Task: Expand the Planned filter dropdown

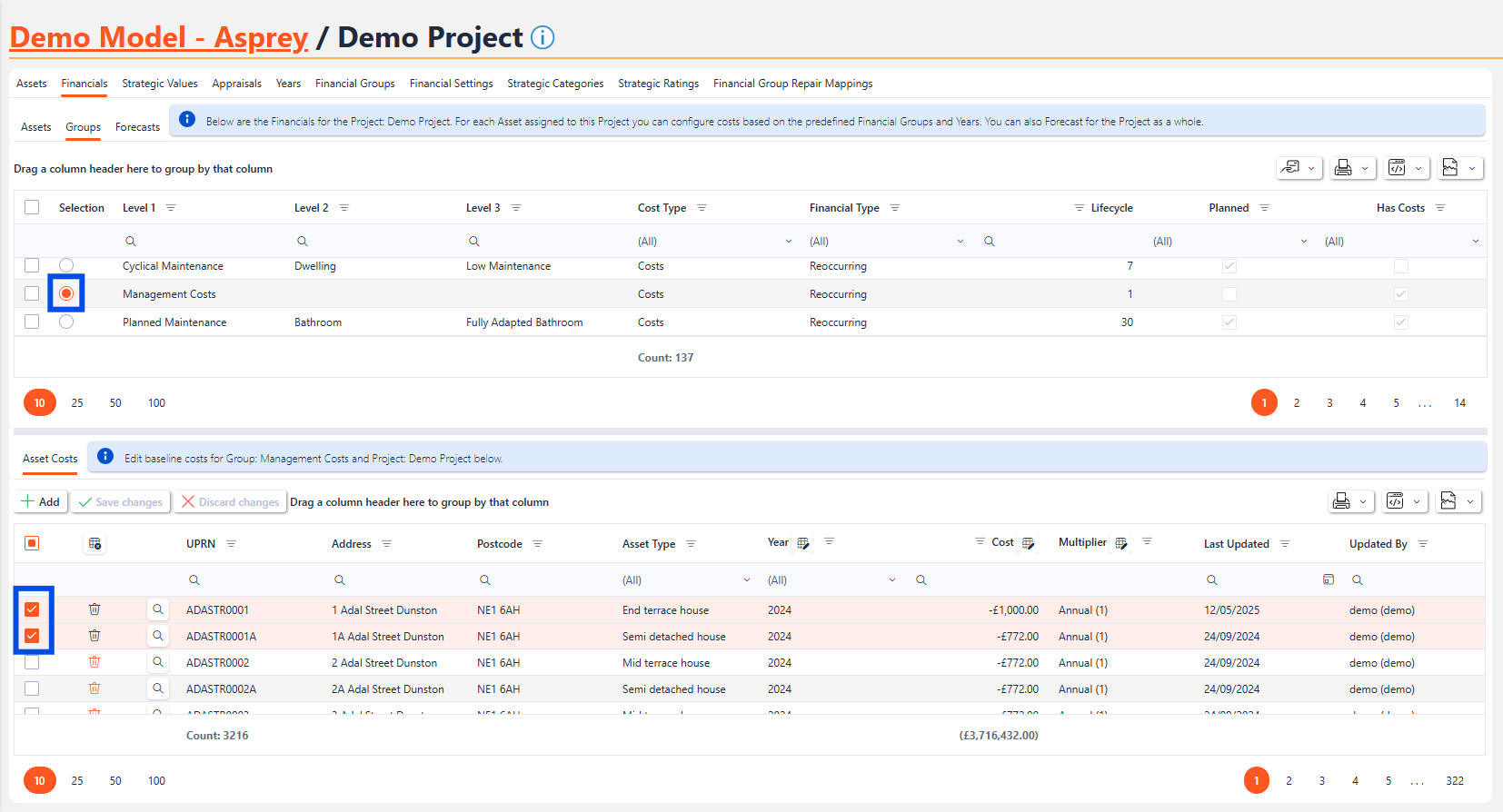Action: [x=1304, y=242]
